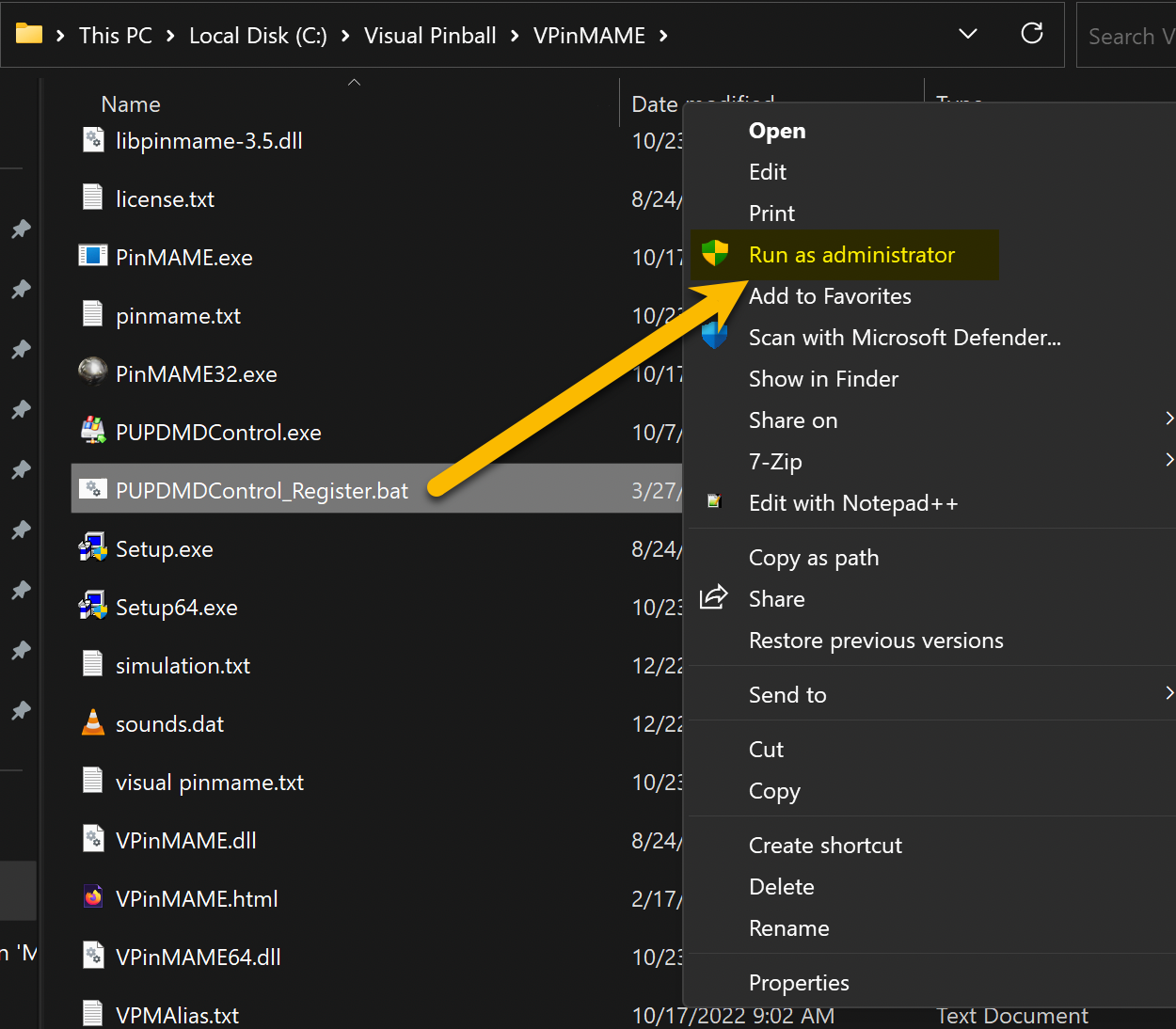This screenshot has height=1029, width=1176.
Task: Click Local Disk (C:) breadcrumb
Action: point(258,36)
